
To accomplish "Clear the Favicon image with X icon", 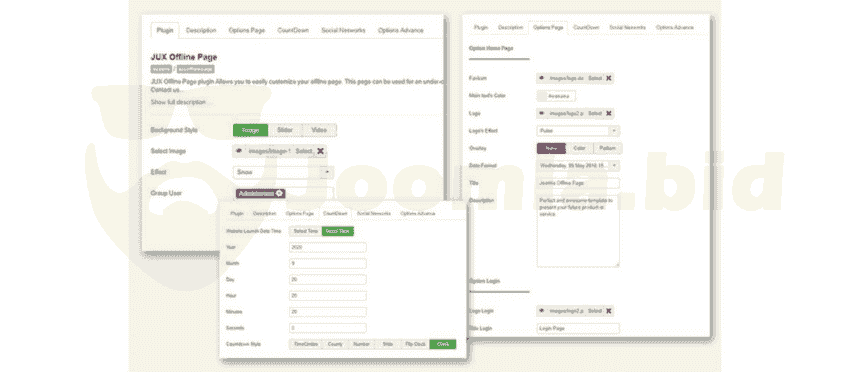I will pos(609,78).
